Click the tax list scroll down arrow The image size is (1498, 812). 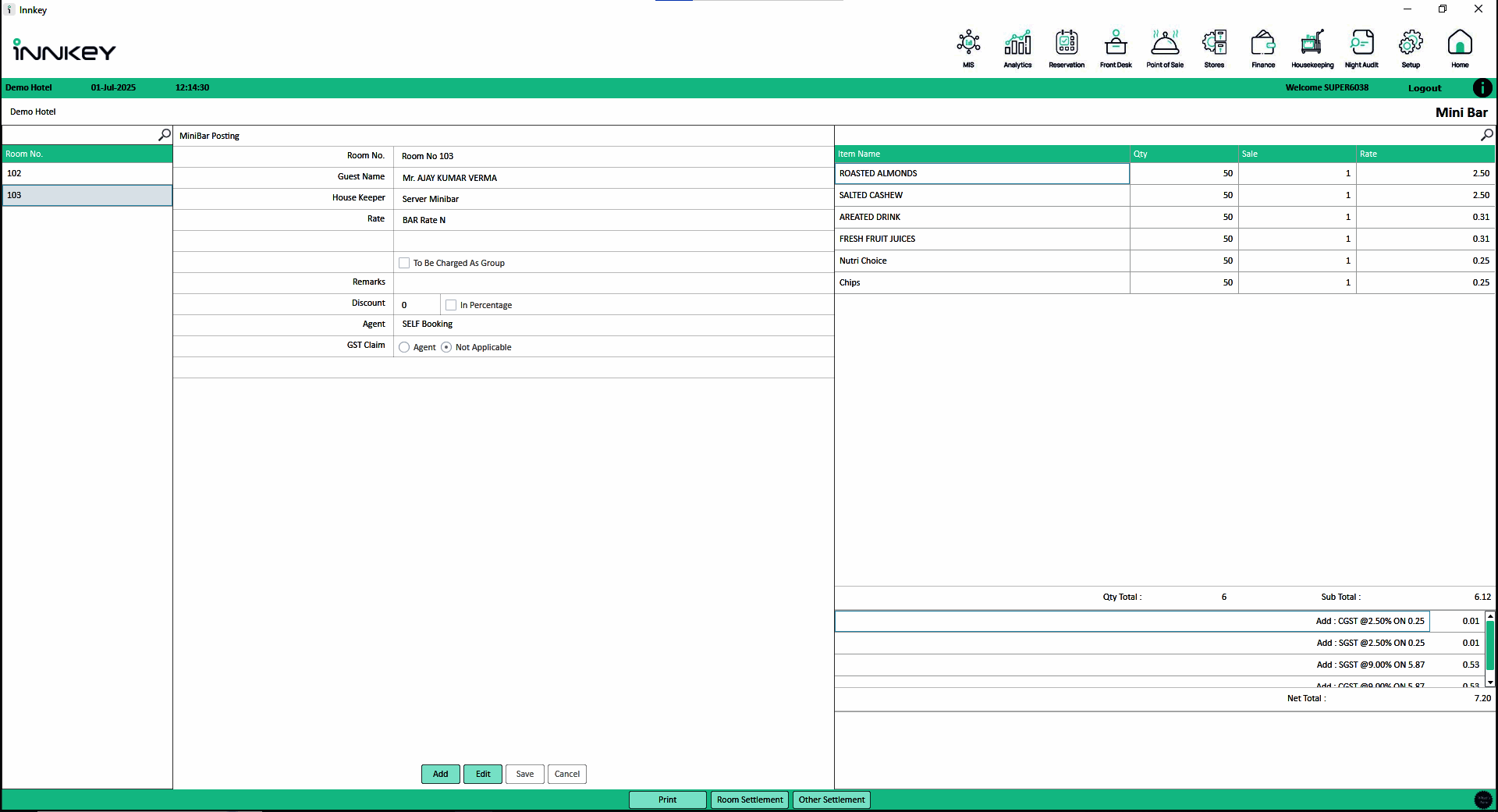coord(1490,683)
